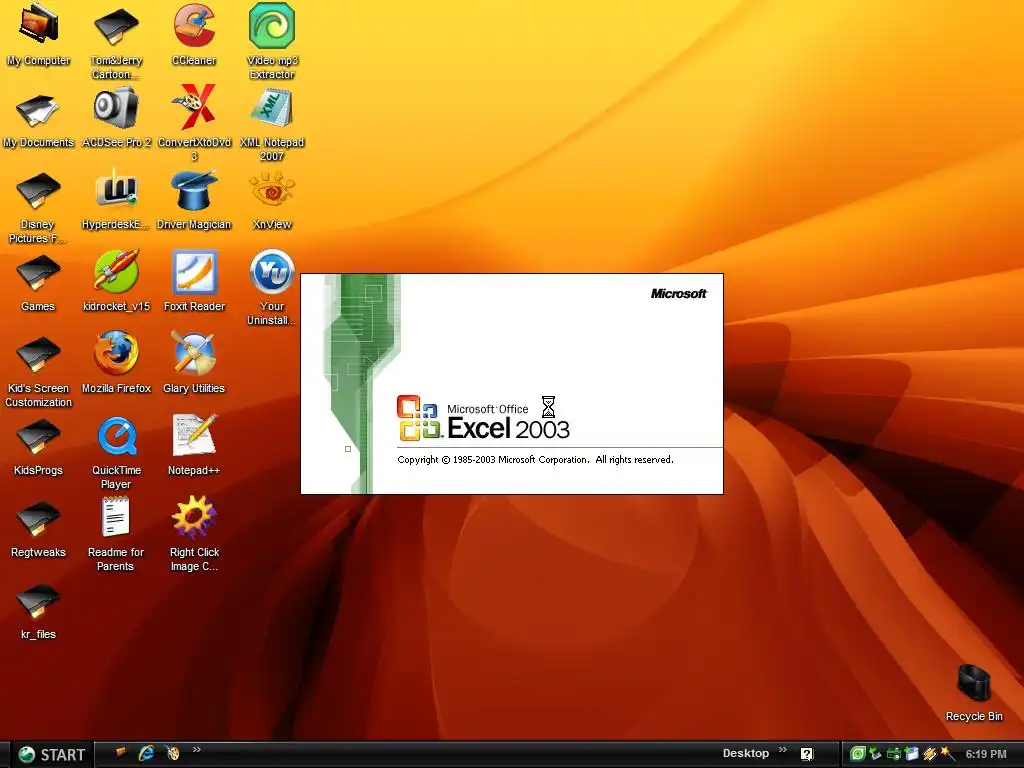Select Right Click Image C... shortcut
The image size is (1024, 768).
(x=194, y=534)
